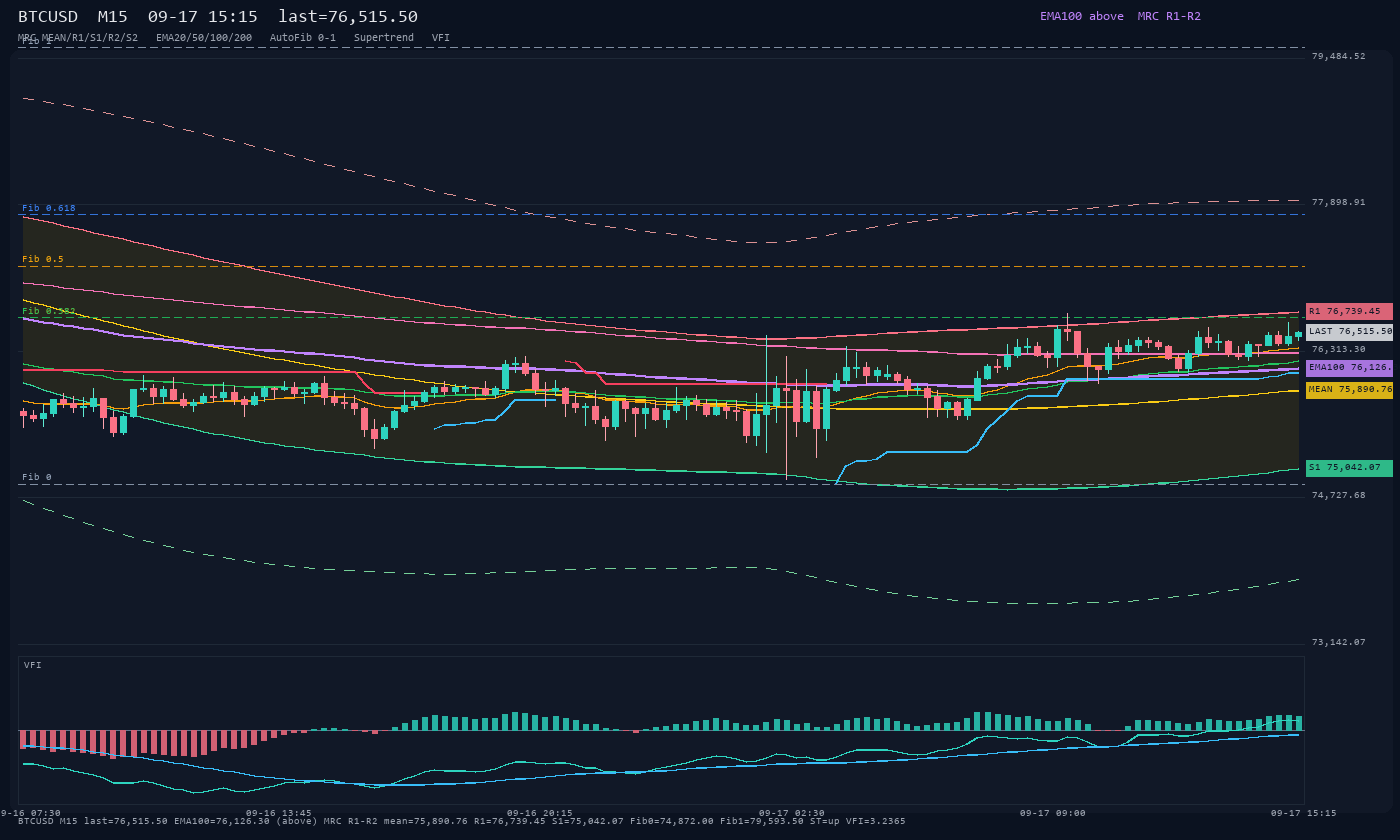Click the BTCUSD symbol in the chart title
Screen dimensions: 1400x840
coord(48,16)
